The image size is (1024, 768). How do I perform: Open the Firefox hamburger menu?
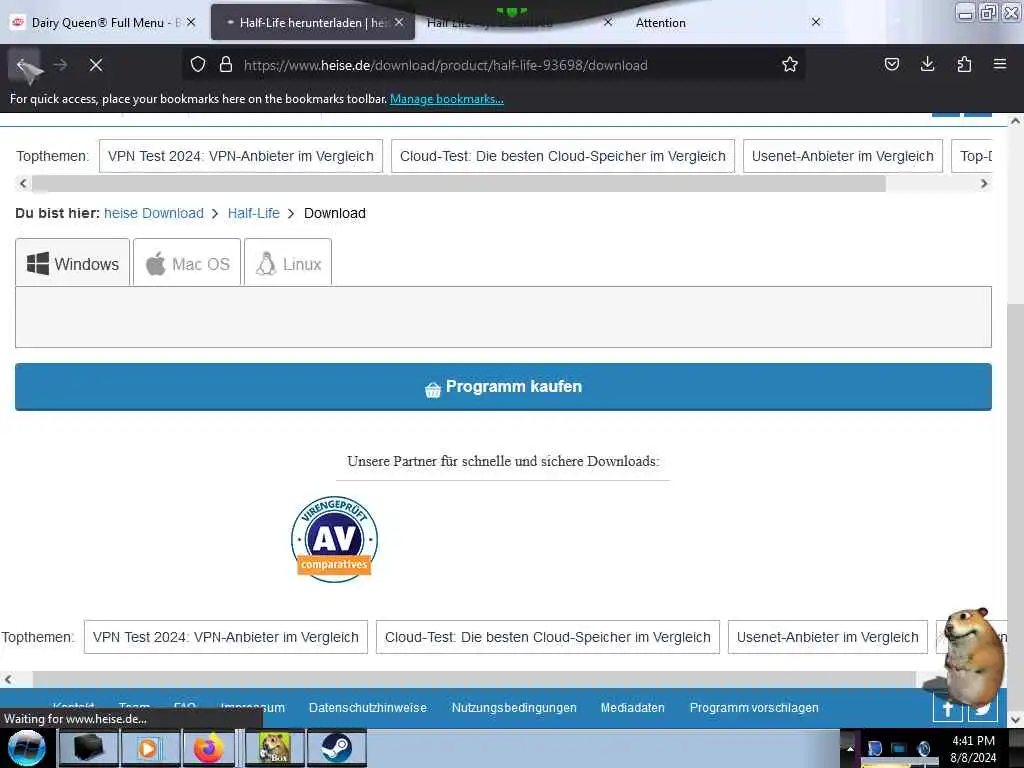pyautogui.click(x=1000, y=64)
